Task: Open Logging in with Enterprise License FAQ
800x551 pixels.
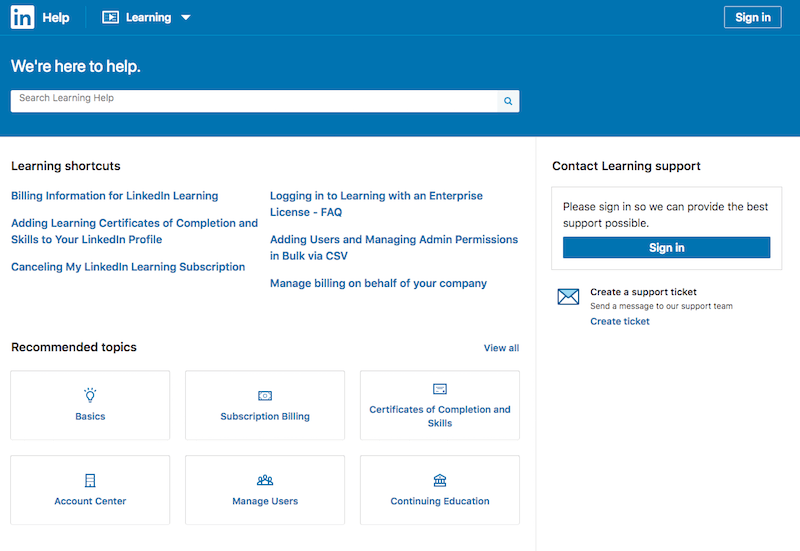Action: 376,204
